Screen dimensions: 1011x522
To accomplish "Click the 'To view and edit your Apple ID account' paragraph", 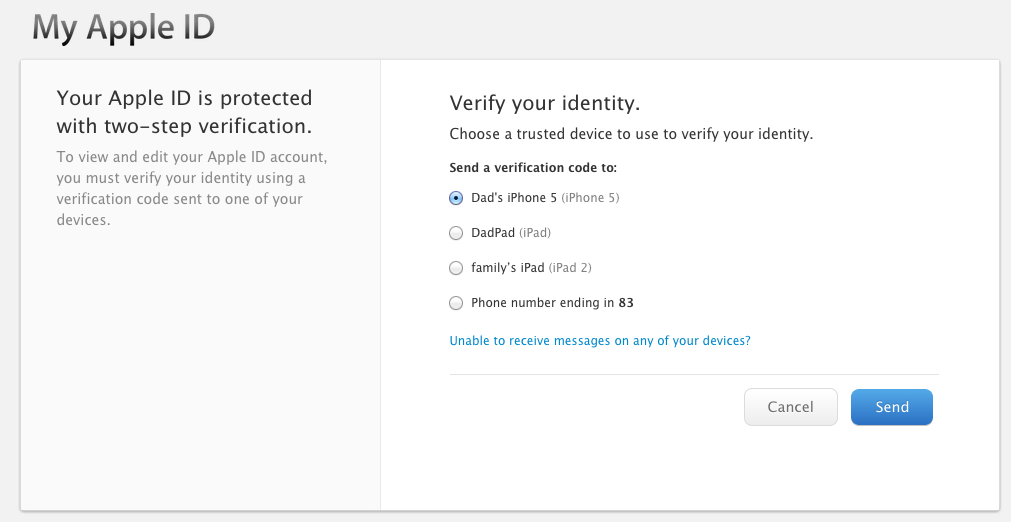I will (191, 188).
